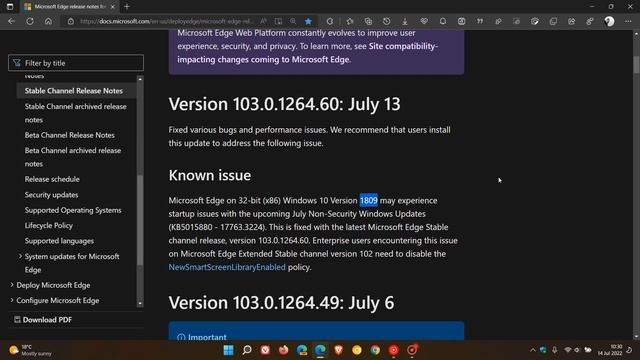Launch Vivaldi from taskbar
Image resolution: width=640 pixels, height=360 pixels.
click(265, 350)
